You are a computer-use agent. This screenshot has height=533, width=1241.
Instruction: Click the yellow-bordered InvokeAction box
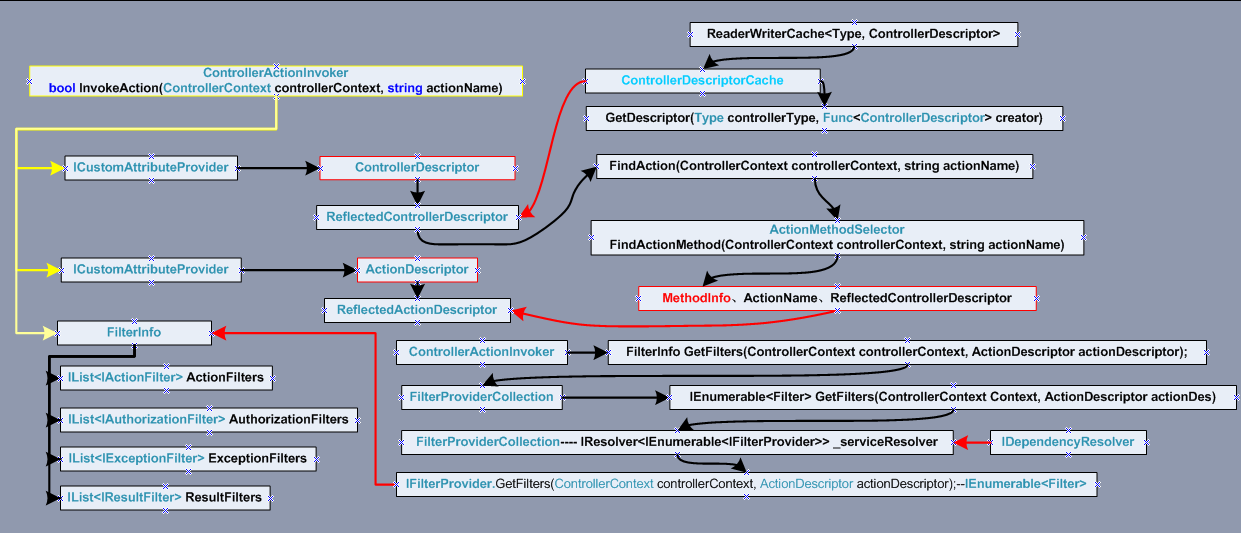[275, 81]
